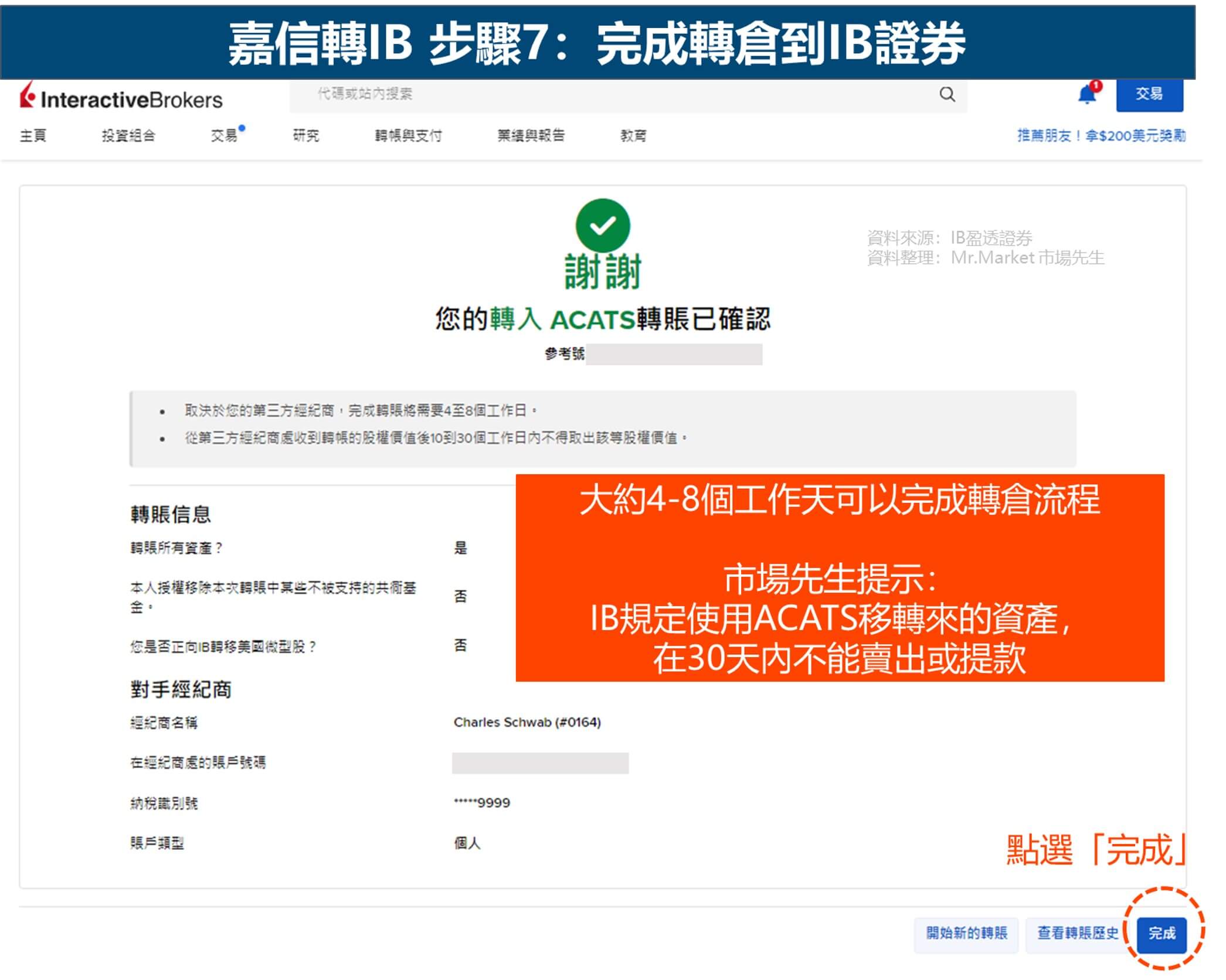The image size is (1226, 980).
Task: Open the 交易 navigation menu item
Action: tap(225, 136)
